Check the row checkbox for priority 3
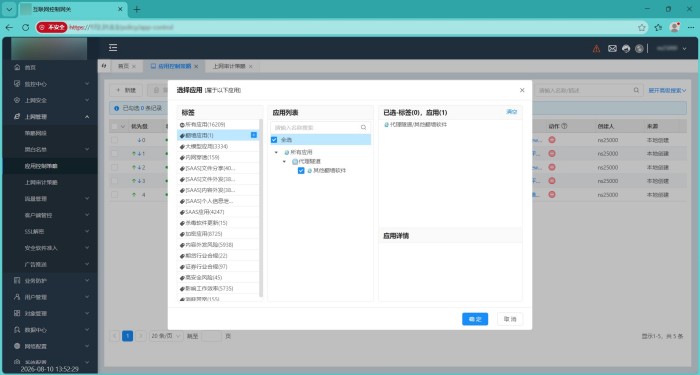700x375 pixels. point(115,181)
